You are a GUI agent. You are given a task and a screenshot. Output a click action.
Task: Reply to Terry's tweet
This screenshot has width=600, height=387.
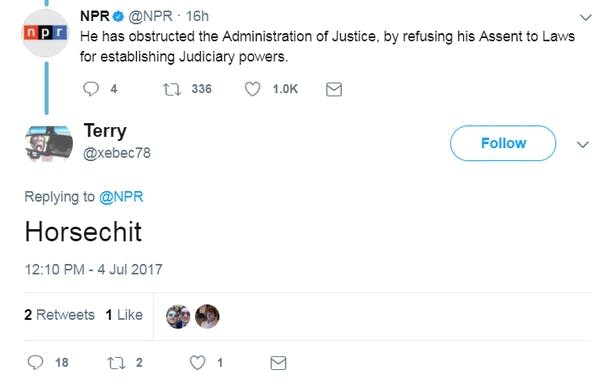[36, 362]
